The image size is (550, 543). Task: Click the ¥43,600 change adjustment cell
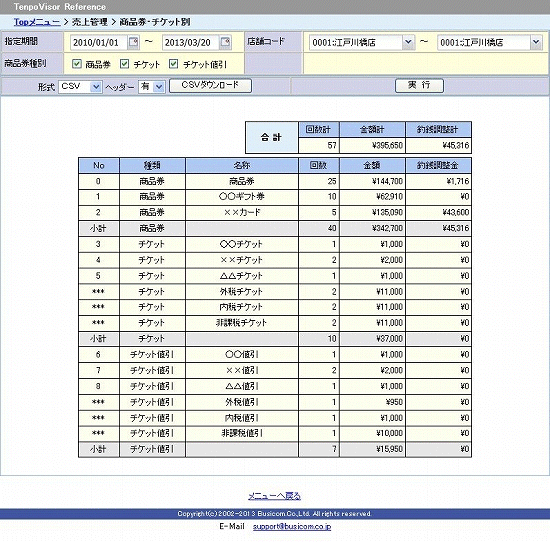point(438,212)
